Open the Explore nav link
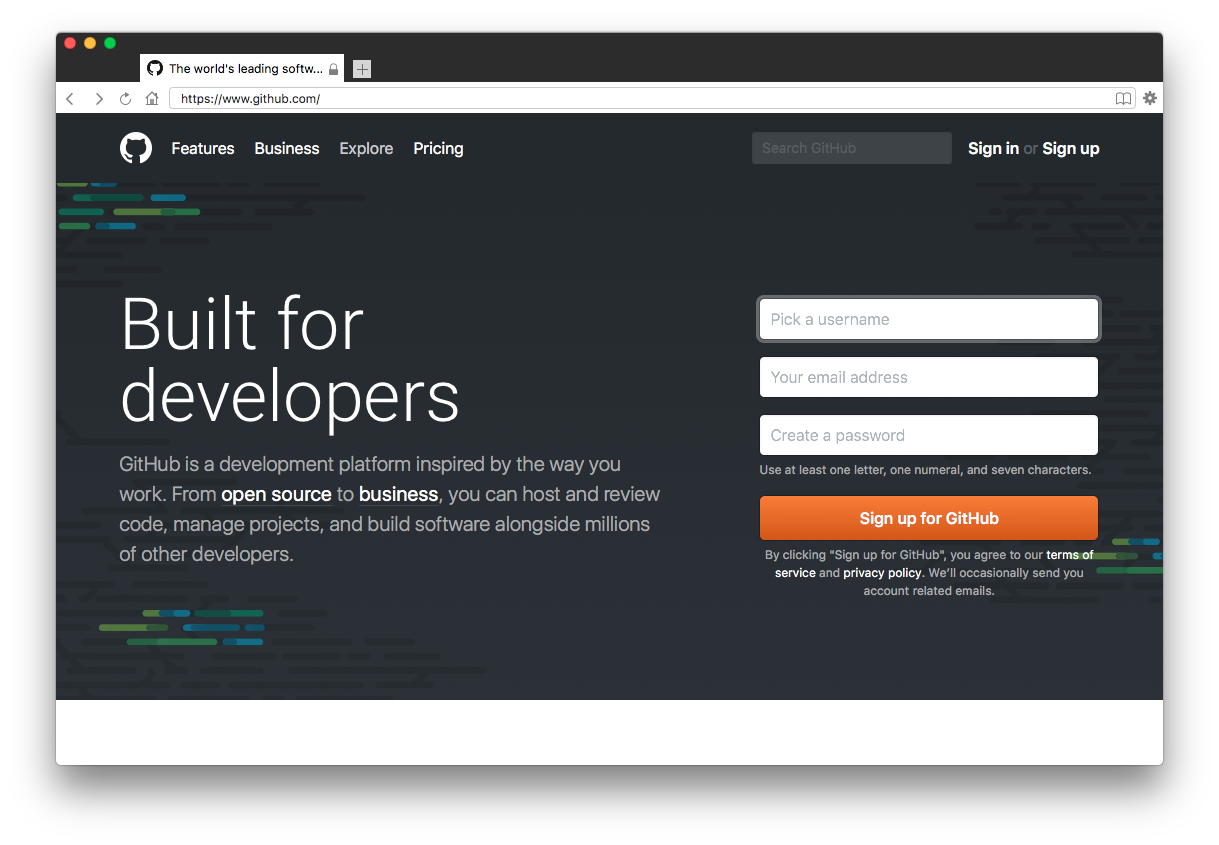The image size is (1219, 845). (x=366, y=148)
